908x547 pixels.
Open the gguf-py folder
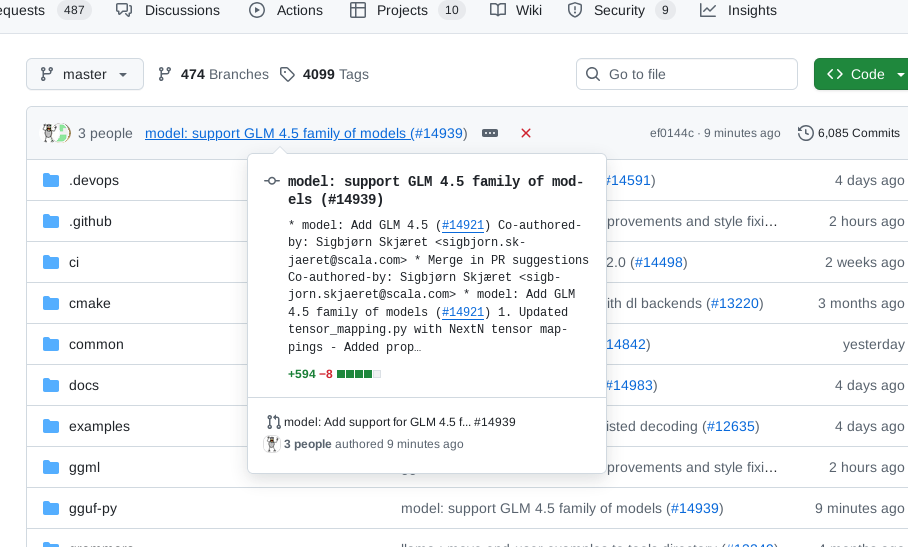point(93,509)
